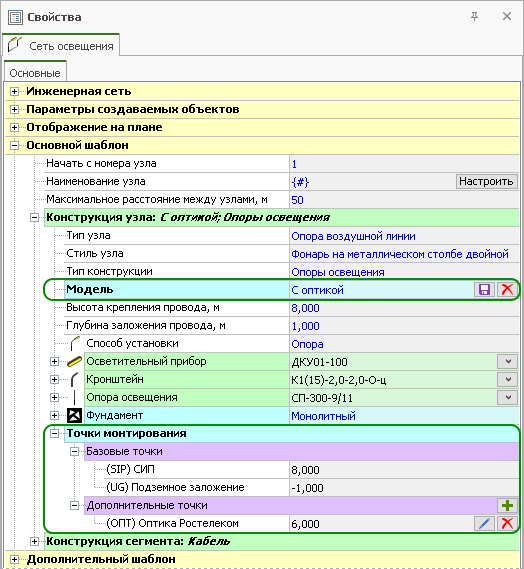Expand the Опора освещения node
Viewport: 524px width, 569px height.
(x=54, y=397)
